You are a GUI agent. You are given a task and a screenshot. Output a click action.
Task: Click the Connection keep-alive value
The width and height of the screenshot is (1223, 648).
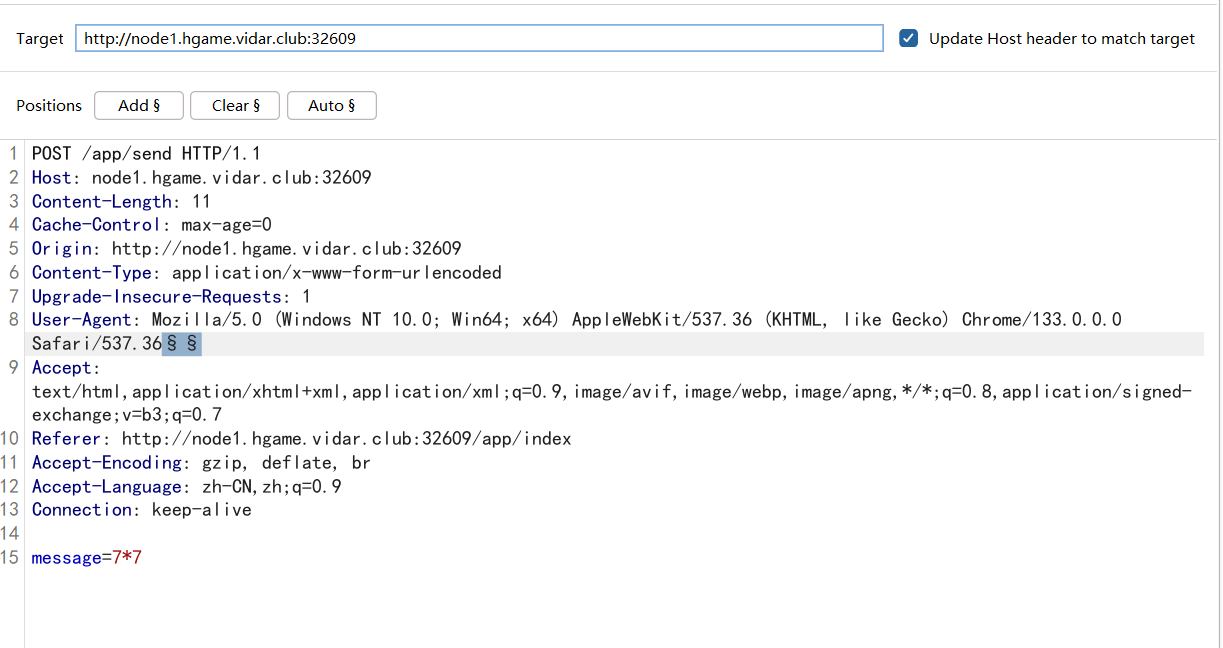201,510
